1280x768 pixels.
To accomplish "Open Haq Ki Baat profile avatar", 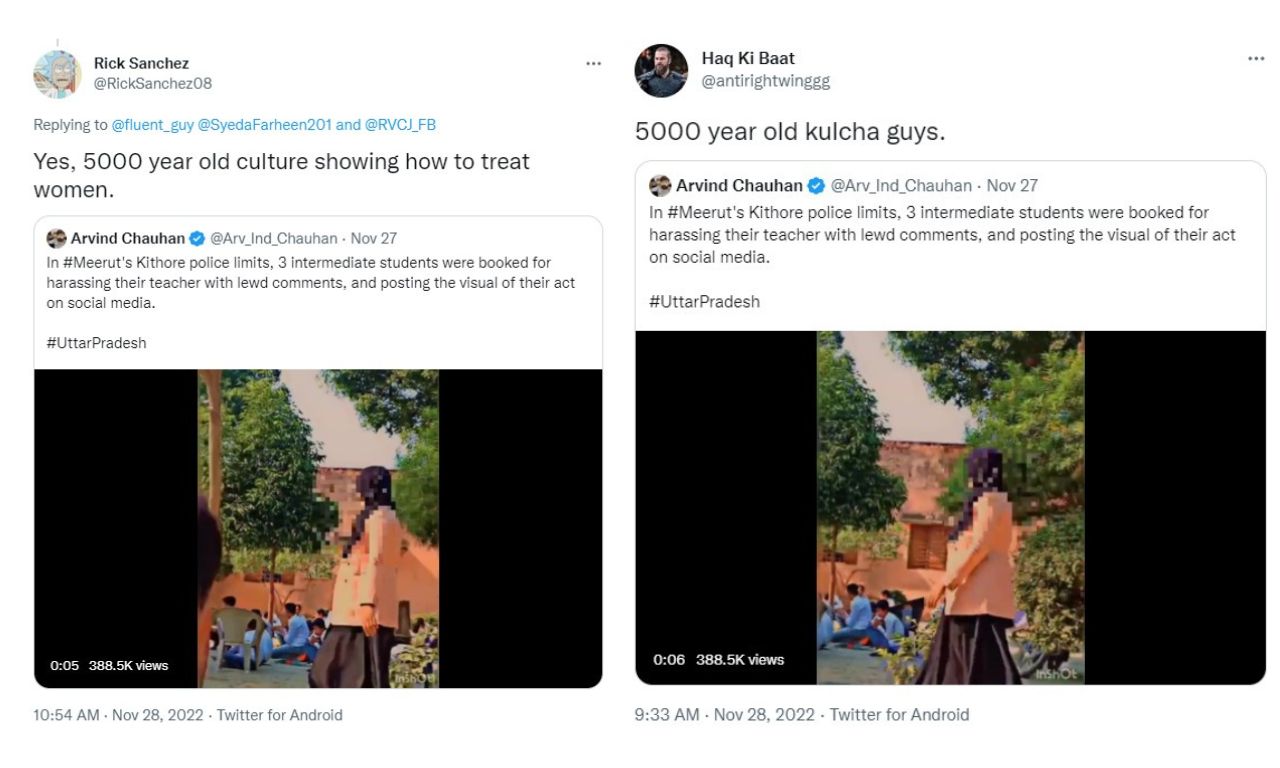I will [x=661, y=70].
